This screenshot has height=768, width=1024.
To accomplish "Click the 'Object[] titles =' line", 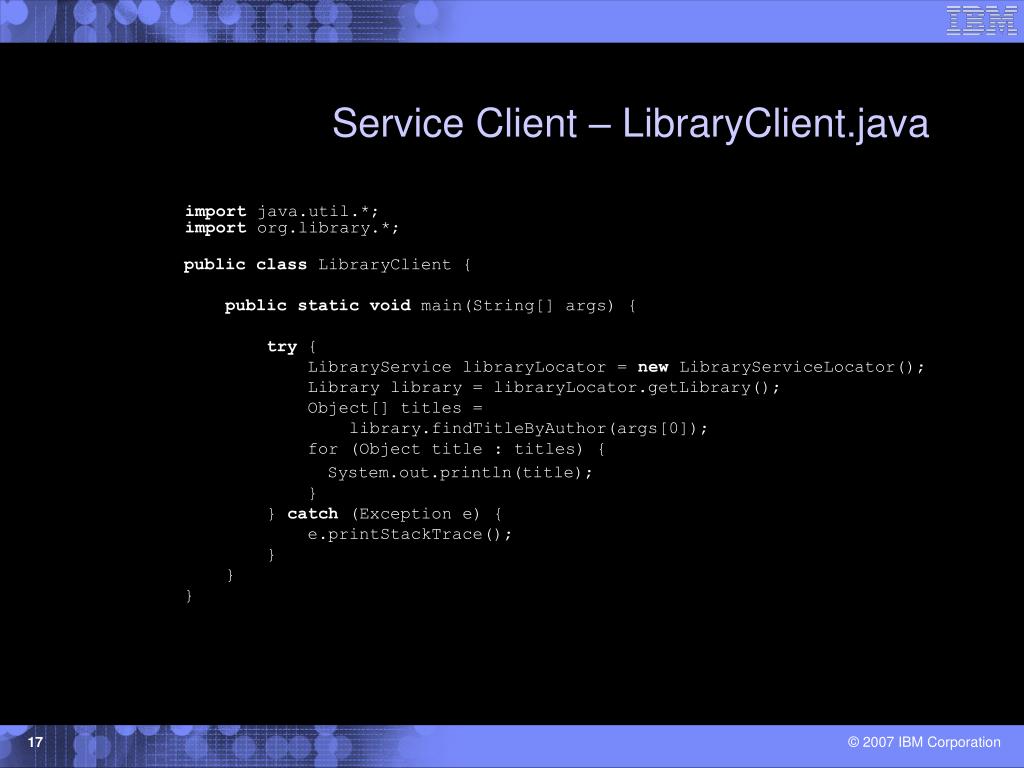I will click(394, 408).
